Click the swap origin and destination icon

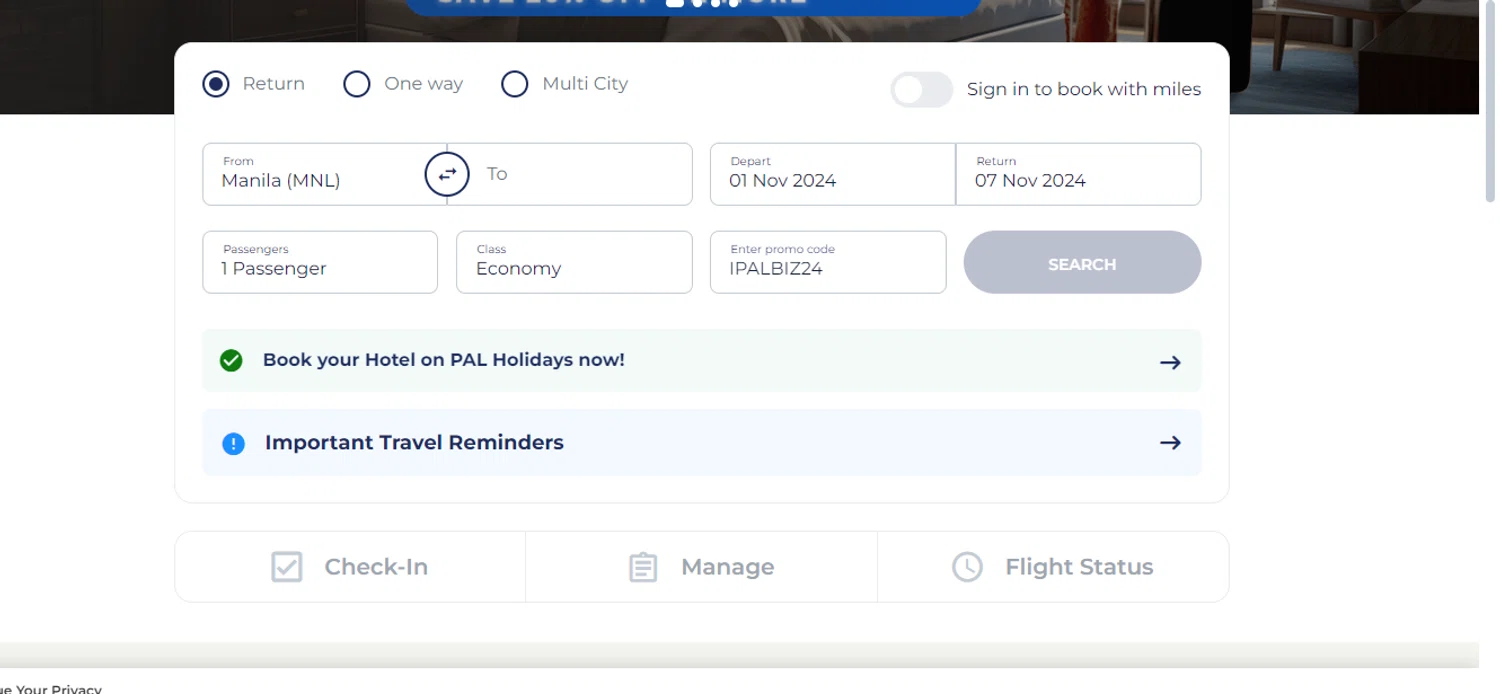[447, 175]
